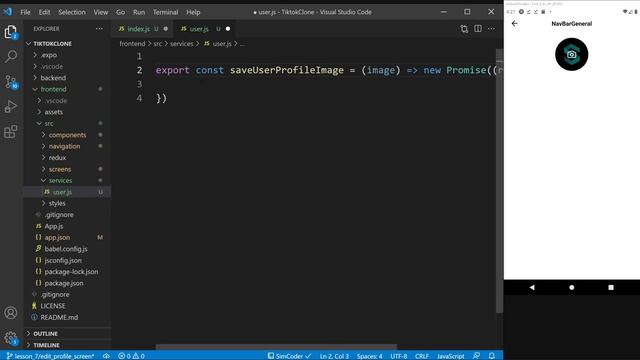Click the Explorer more actions ellipsis
The height and width of the screenshot is (360, 640).
pyautogui.click(x=99, y=29)
